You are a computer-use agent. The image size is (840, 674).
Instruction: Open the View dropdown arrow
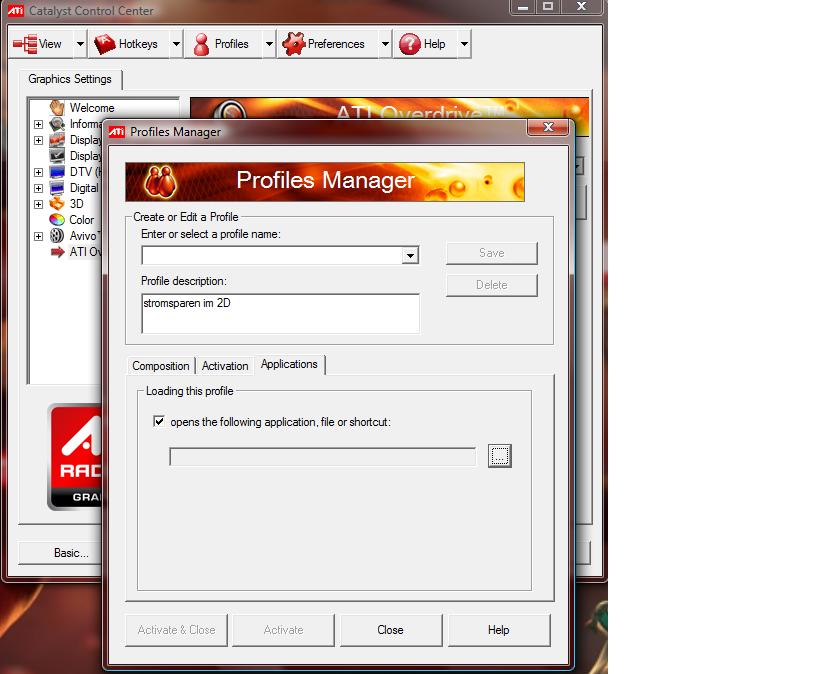point(80,44)
